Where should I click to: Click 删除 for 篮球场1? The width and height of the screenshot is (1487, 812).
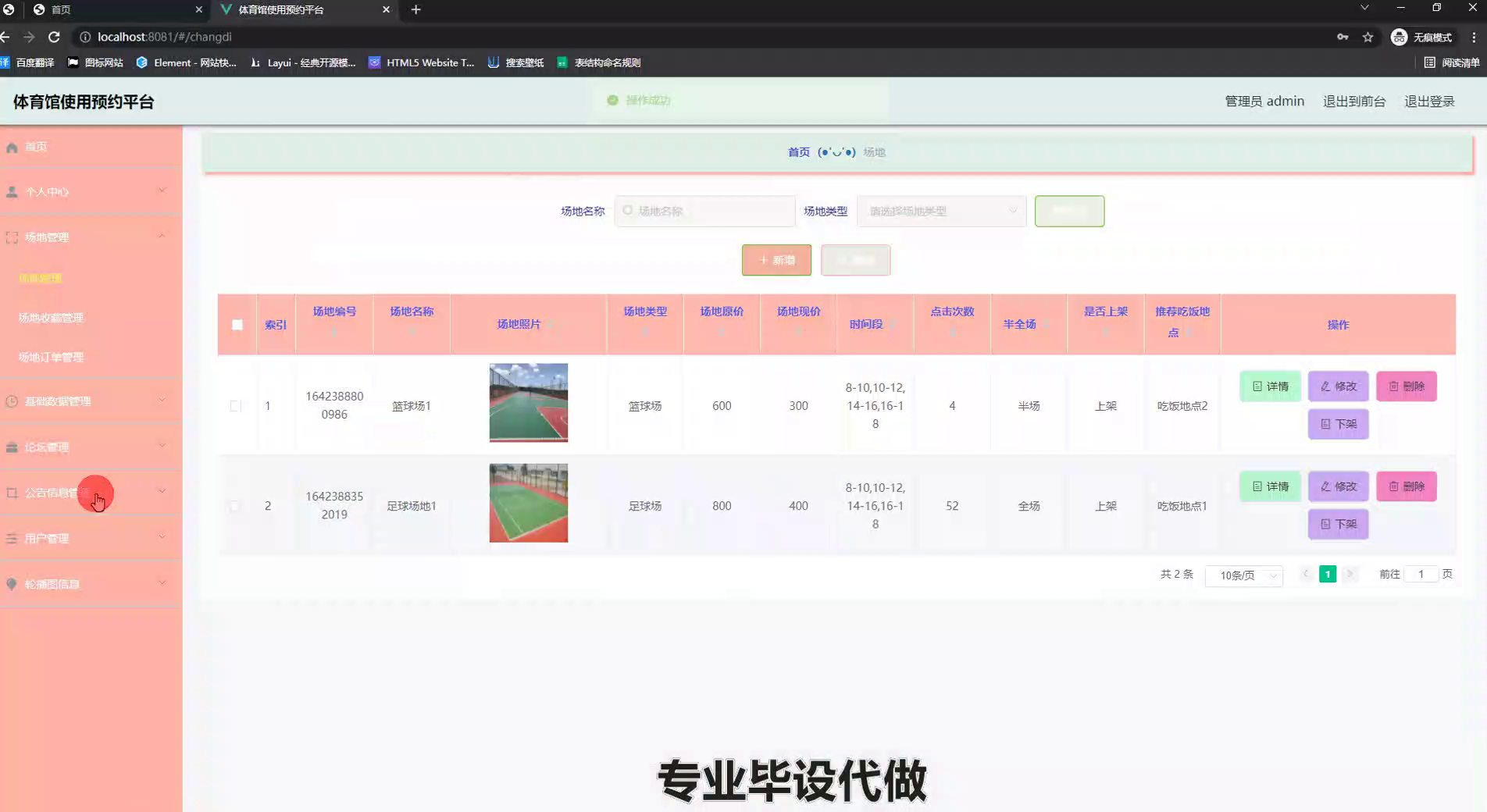1407,386
